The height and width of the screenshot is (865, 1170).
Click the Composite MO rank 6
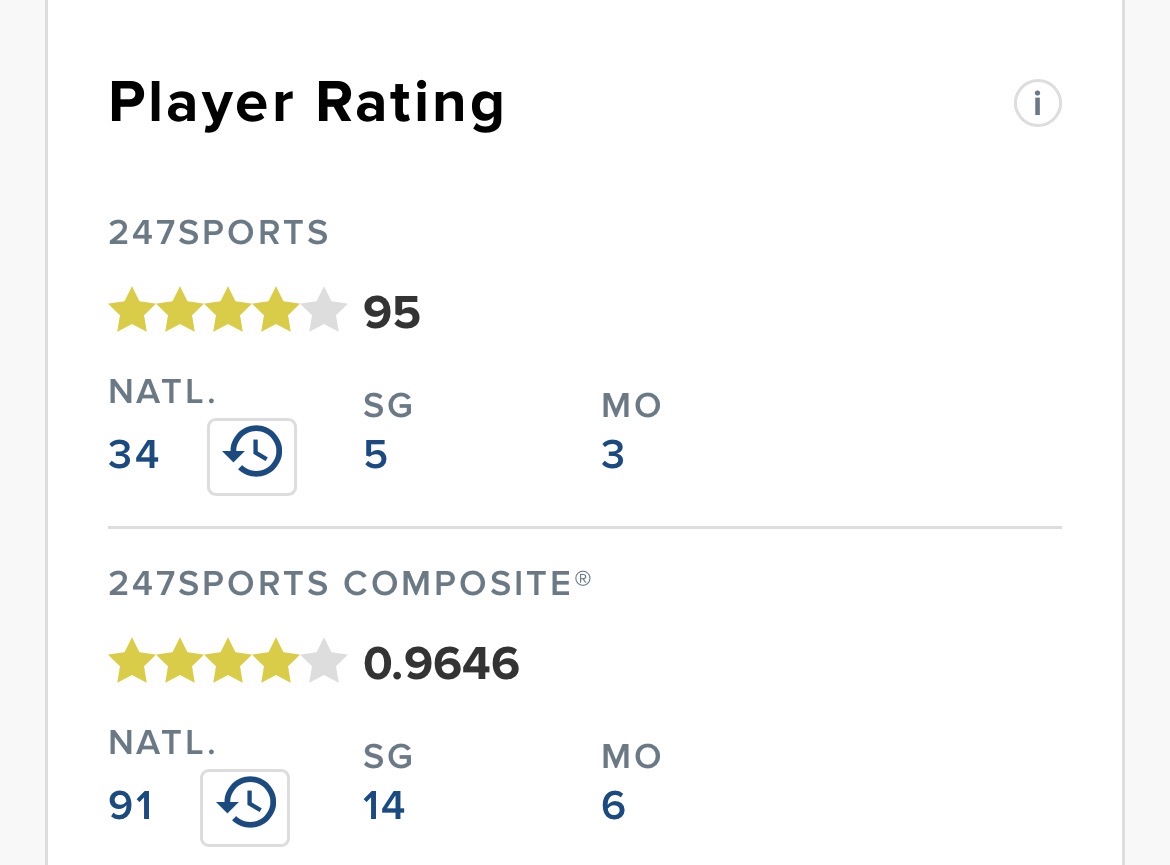[613, 805]
